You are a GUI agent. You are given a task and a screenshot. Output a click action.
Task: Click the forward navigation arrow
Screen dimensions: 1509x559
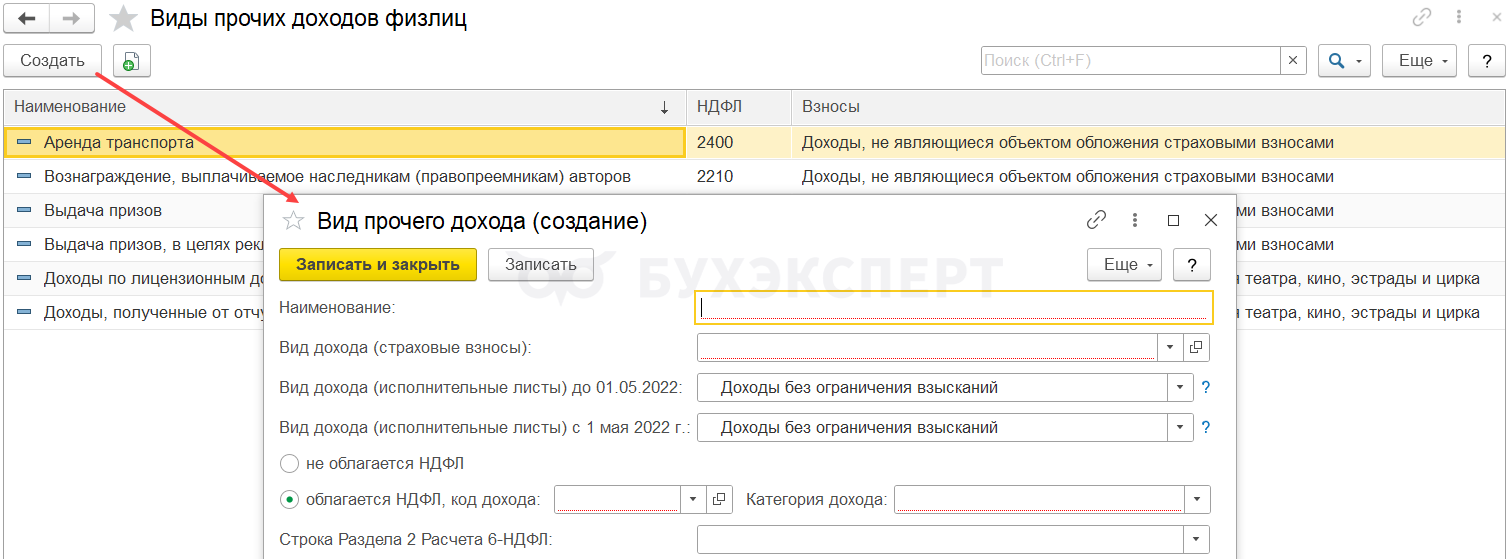coord(71,19)
